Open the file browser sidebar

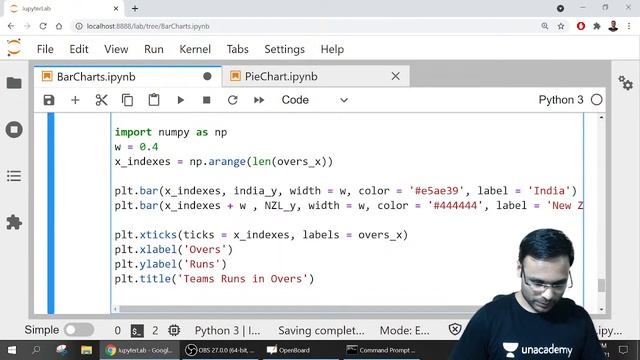tap(14, 83)
